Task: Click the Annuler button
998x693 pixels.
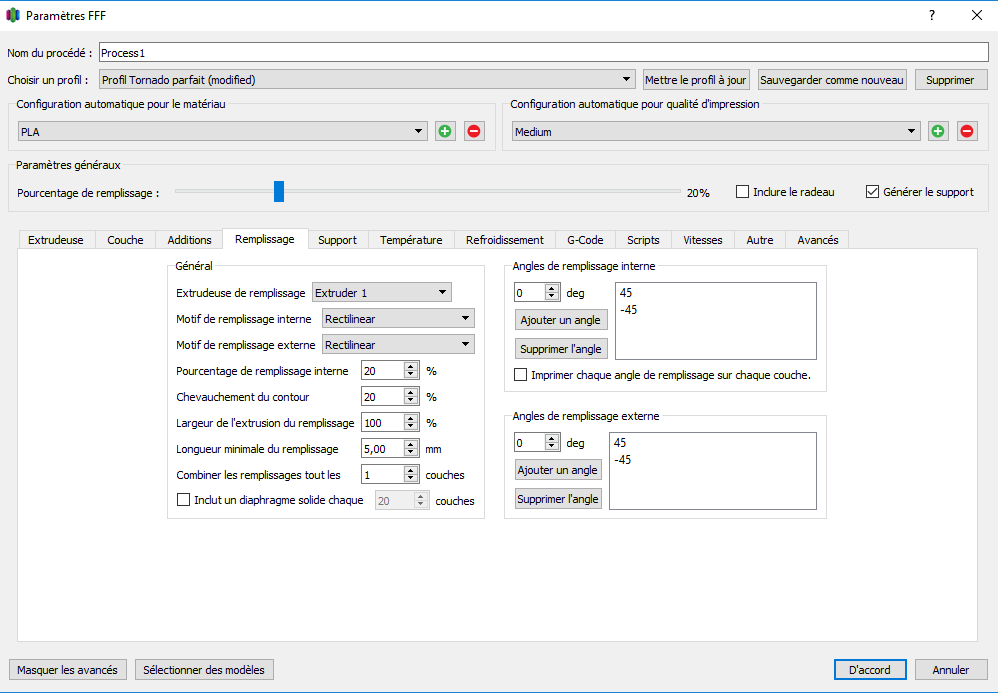Action: pyautogui.click(x=951, y=669)
